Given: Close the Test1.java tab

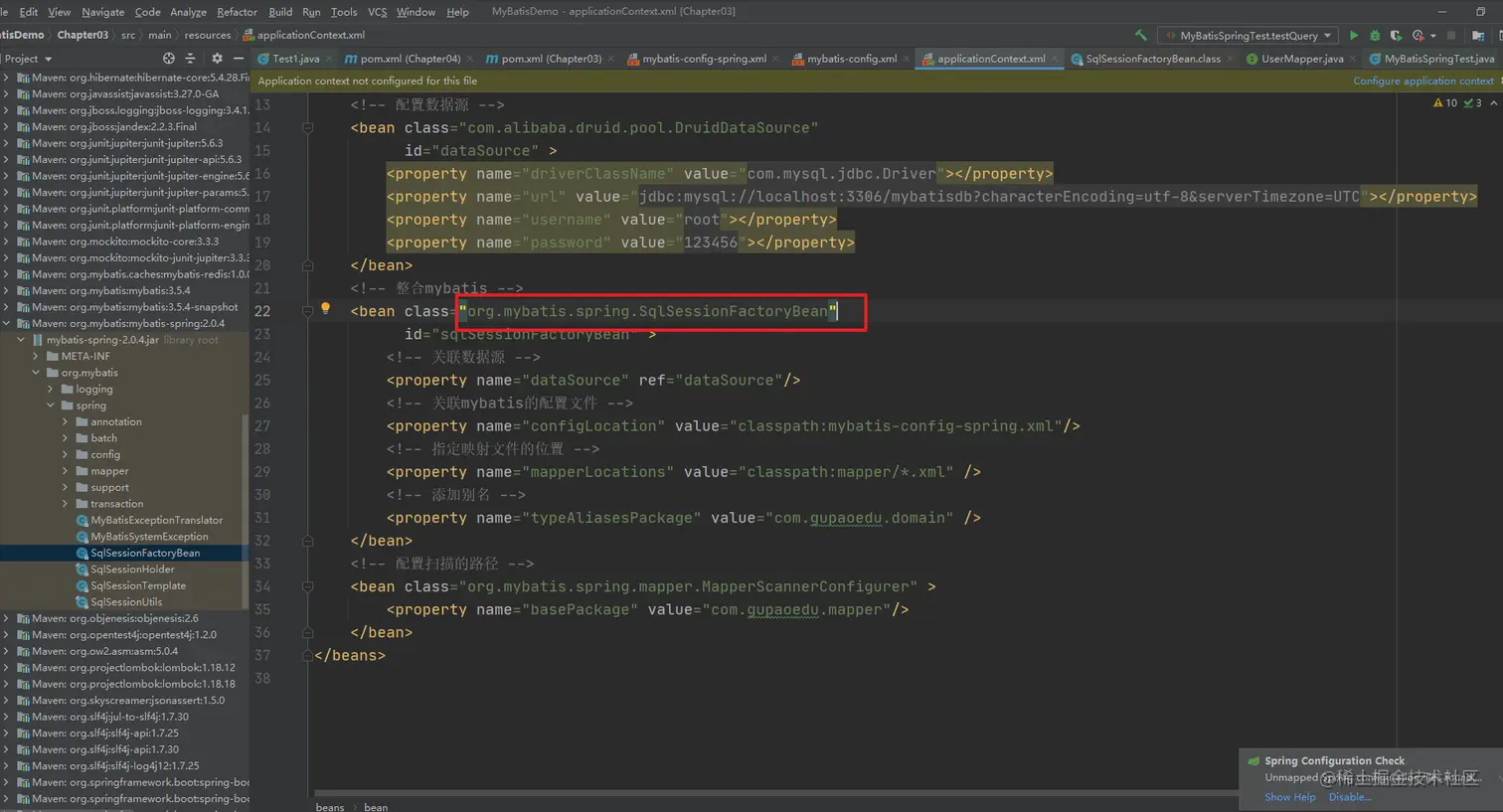Looking at the screenshot, I should 329,59.
